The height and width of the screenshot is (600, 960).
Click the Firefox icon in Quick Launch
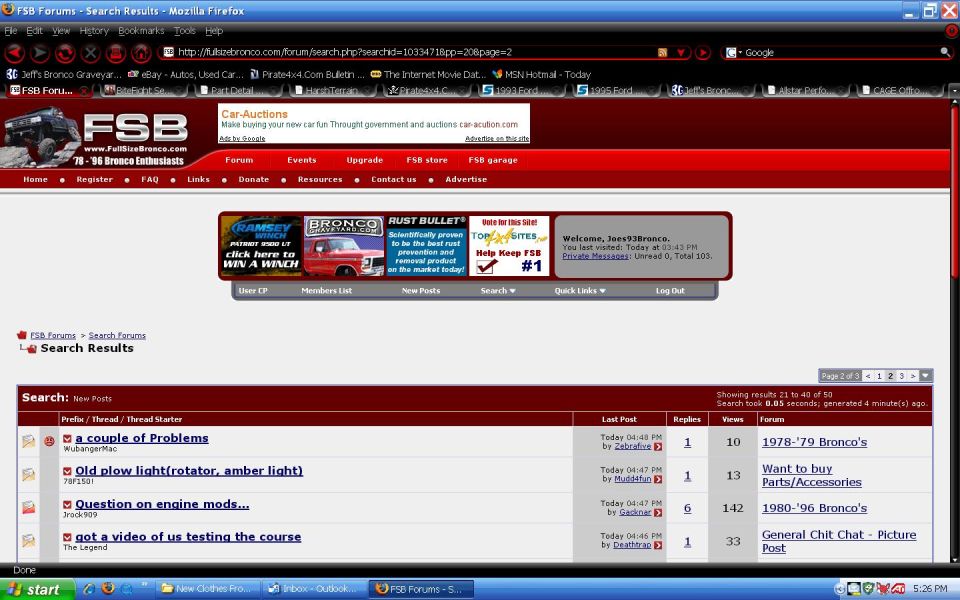click(108, 588)
